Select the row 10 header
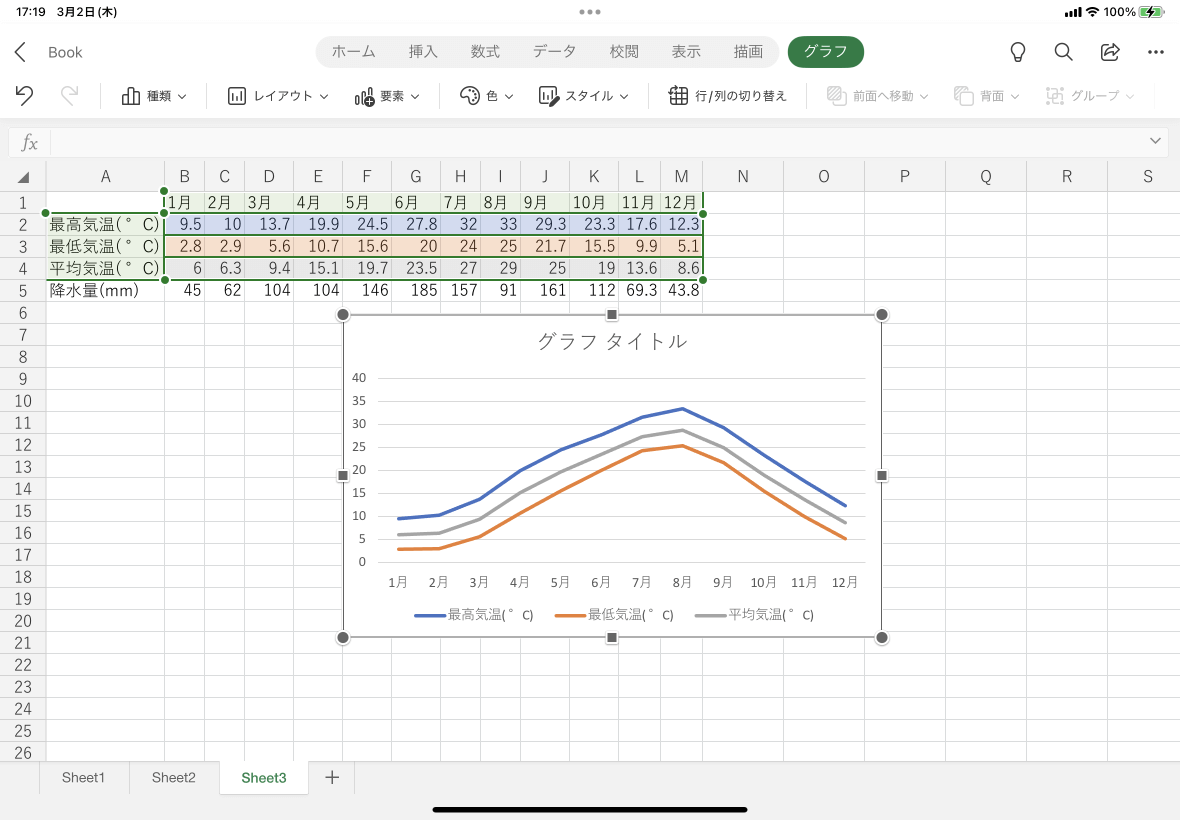The height and width of the screenshot is (820, 1180). (x=23, y=401)
